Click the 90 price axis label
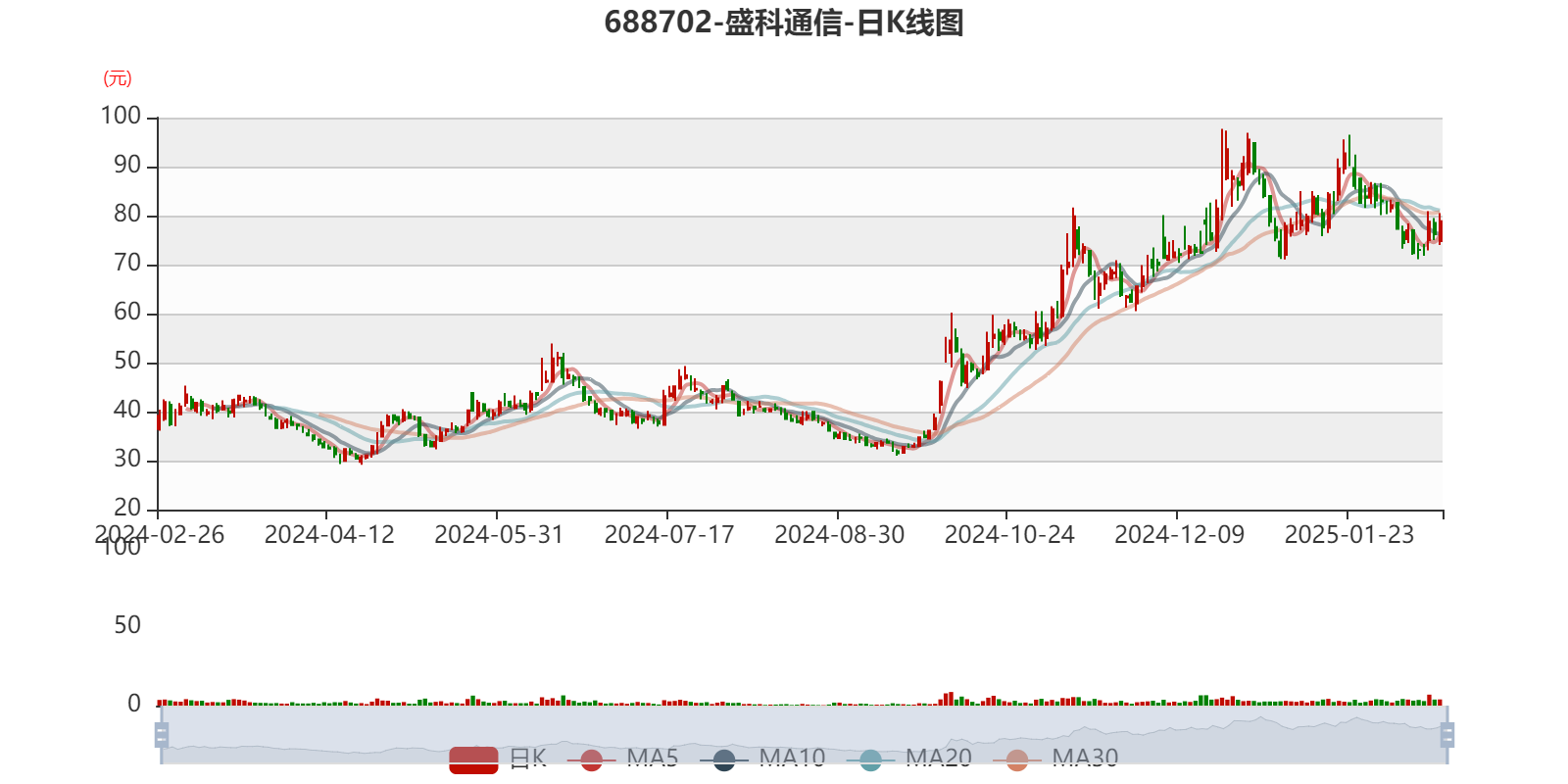This screenshot has width=1568, height=784. point(127,165)
